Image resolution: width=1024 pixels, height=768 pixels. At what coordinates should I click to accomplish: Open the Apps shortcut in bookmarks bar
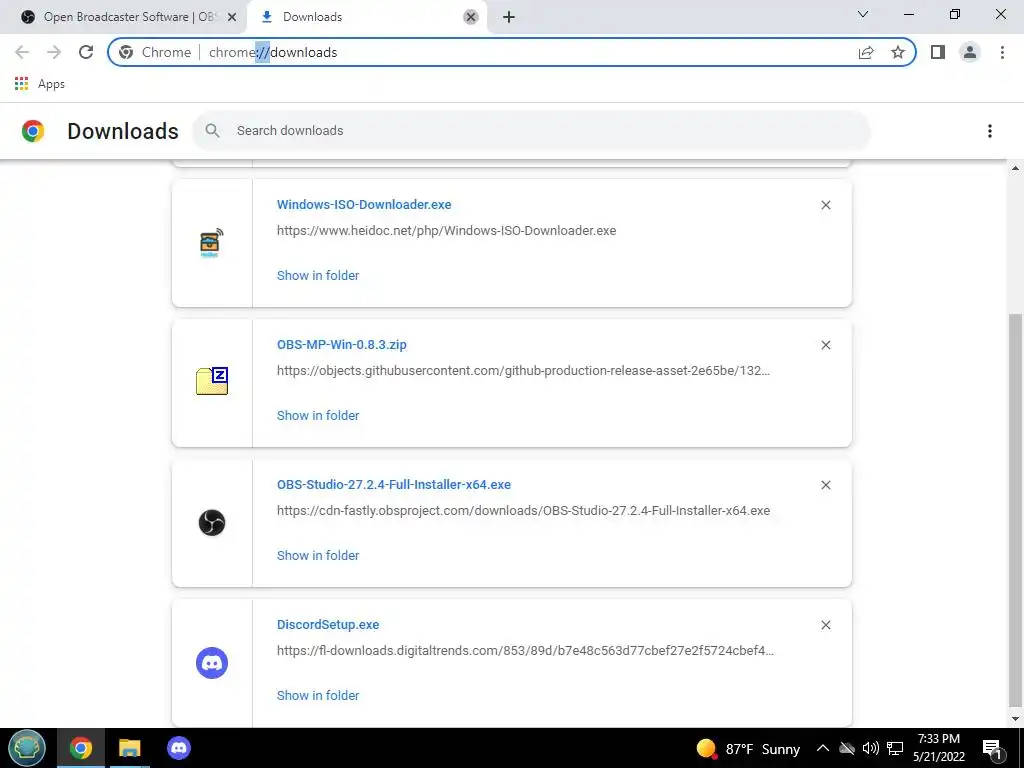click(40, 84)
